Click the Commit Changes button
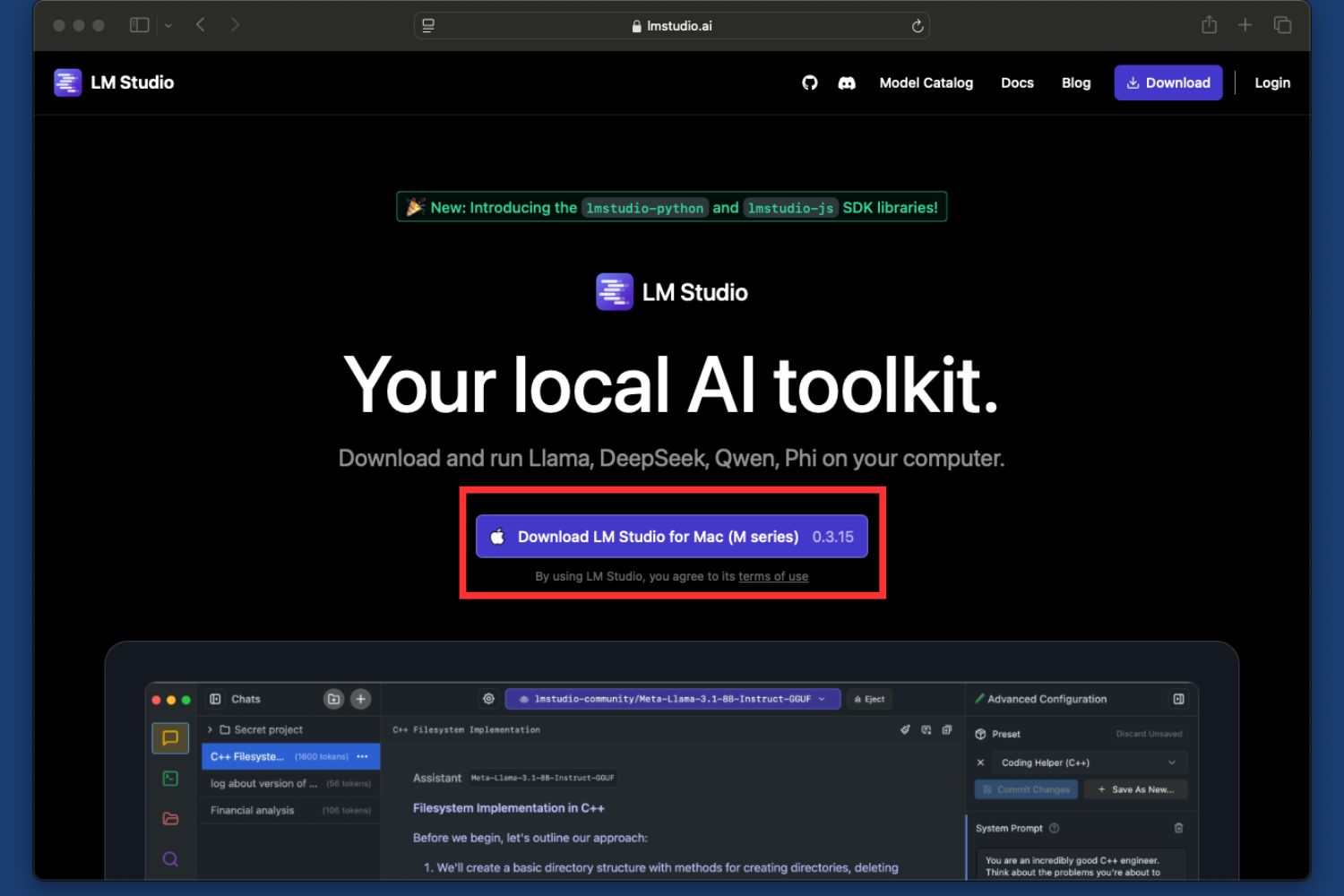Screen dimensions: 1344x896 click(1027, 789)
